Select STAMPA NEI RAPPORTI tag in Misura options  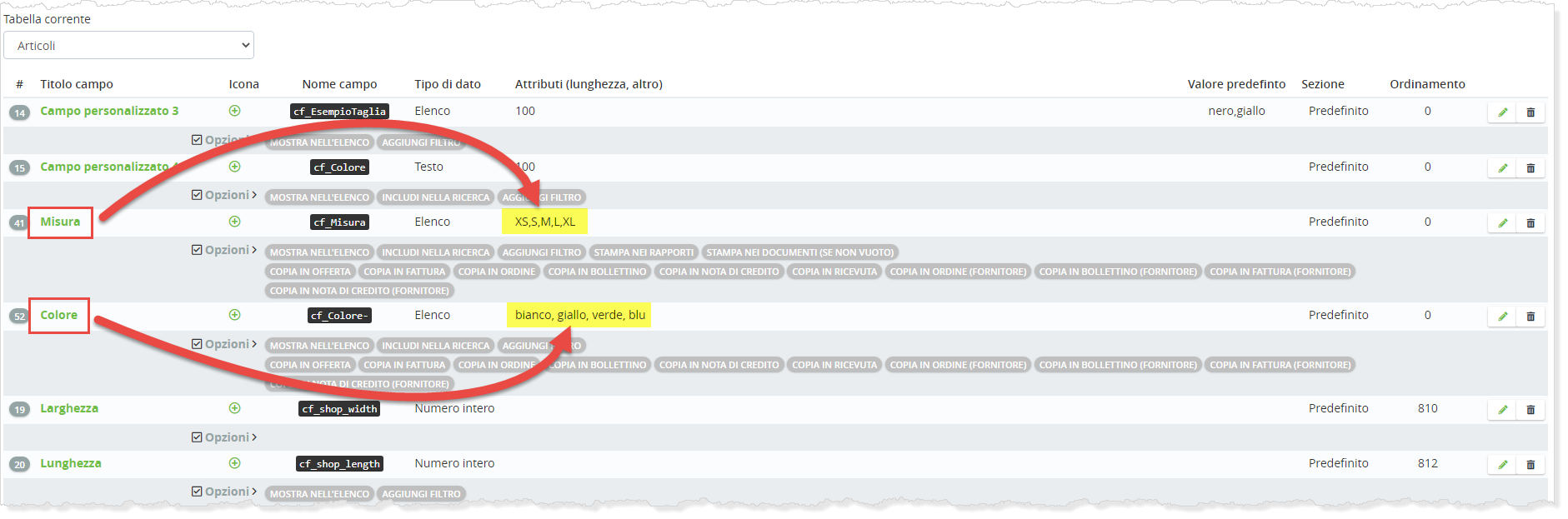click(644, 252)
